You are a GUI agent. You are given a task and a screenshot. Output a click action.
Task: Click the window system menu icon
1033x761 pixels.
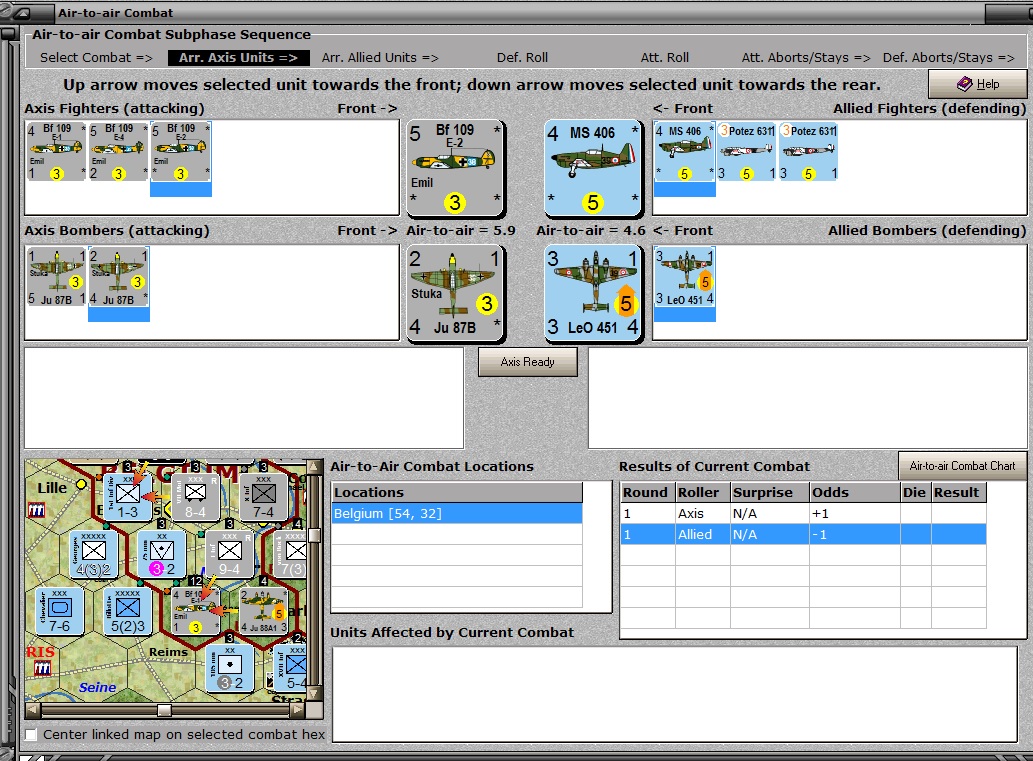click(20, 13)
